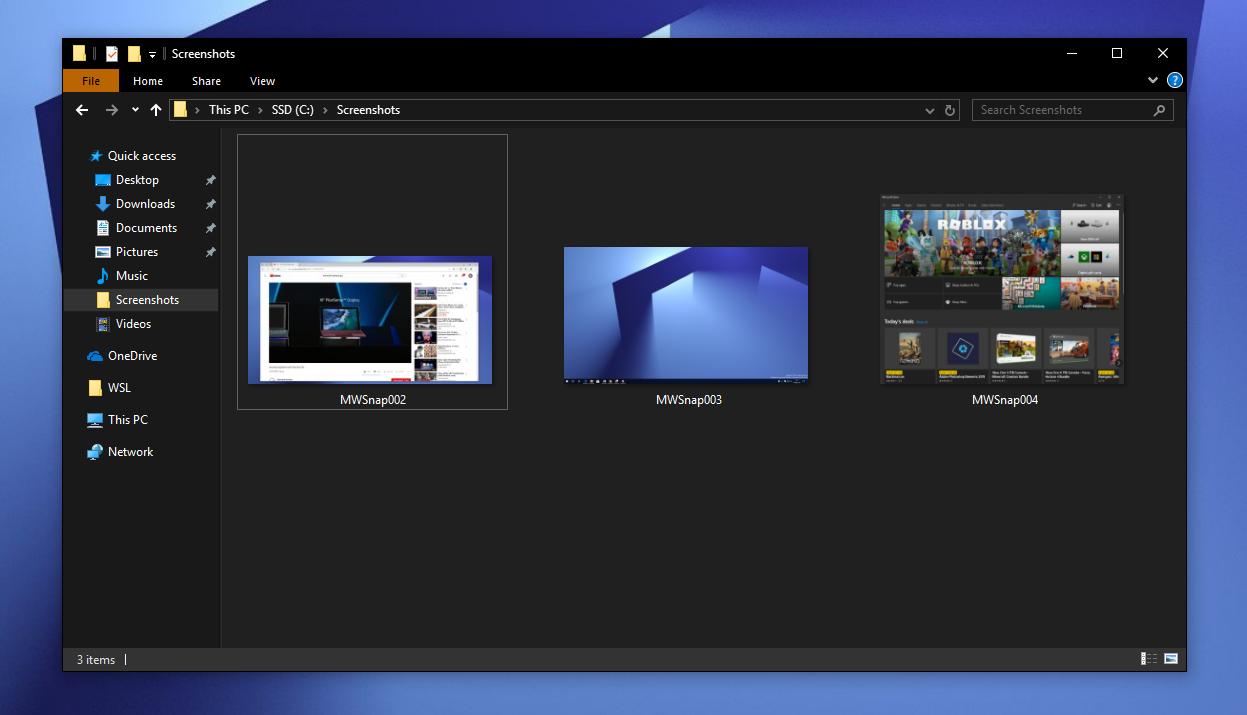This screenshot has height=715, width=1247.
Task: Select the MWSnap004 thumbnail
Action: click(1002, 289)
